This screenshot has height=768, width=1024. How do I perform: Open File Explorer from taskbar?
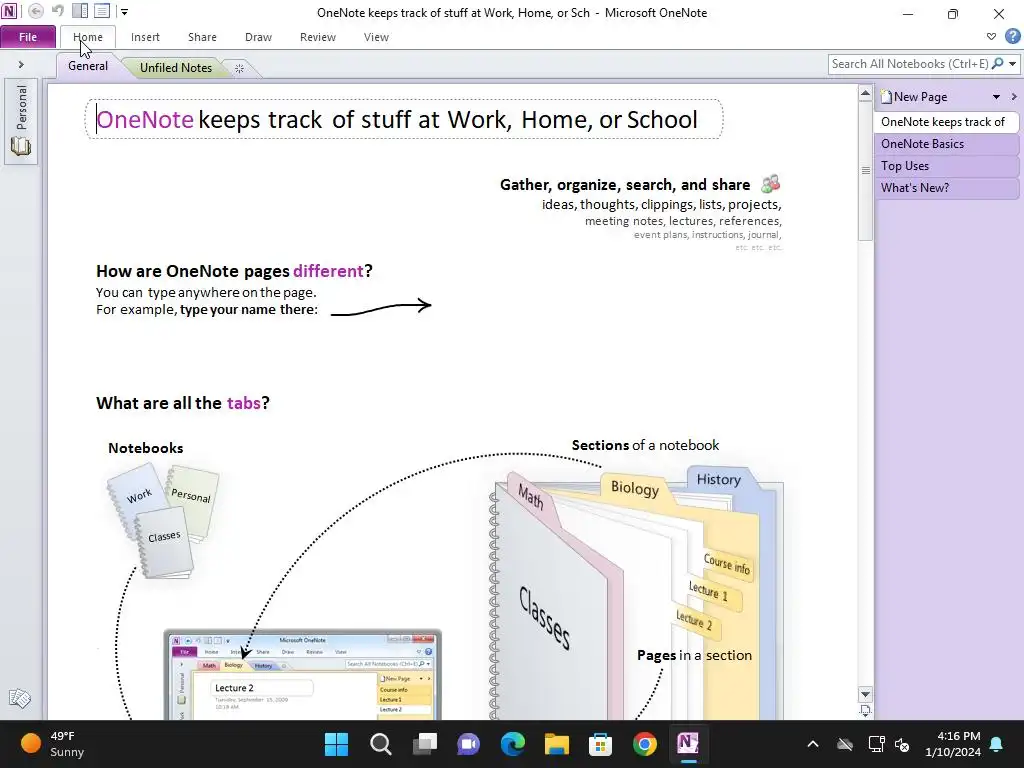(x=556, y=744)
